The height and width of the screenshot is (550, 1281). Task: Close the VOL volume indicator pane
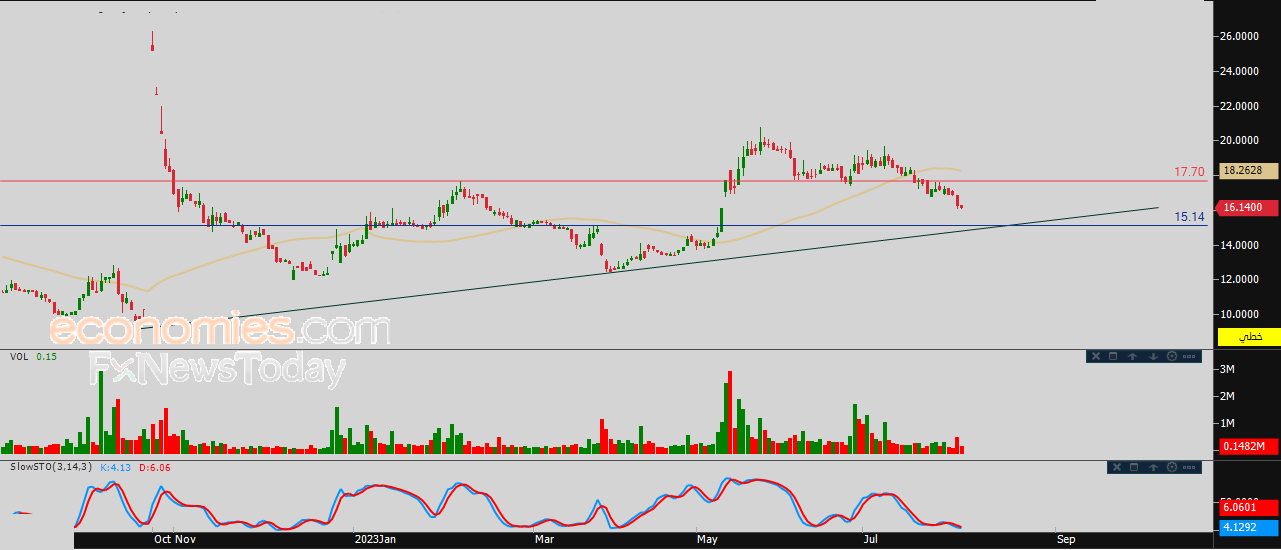pyautogui.click(x=1096, y=356)
